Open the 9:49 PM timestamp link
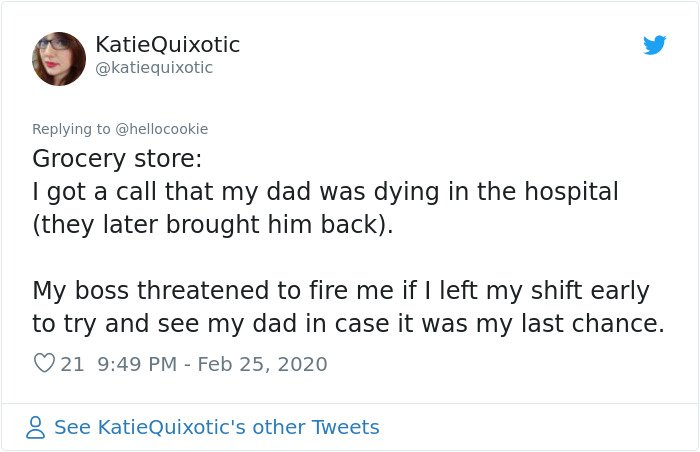The image size is (700, 452). [137, 364]
